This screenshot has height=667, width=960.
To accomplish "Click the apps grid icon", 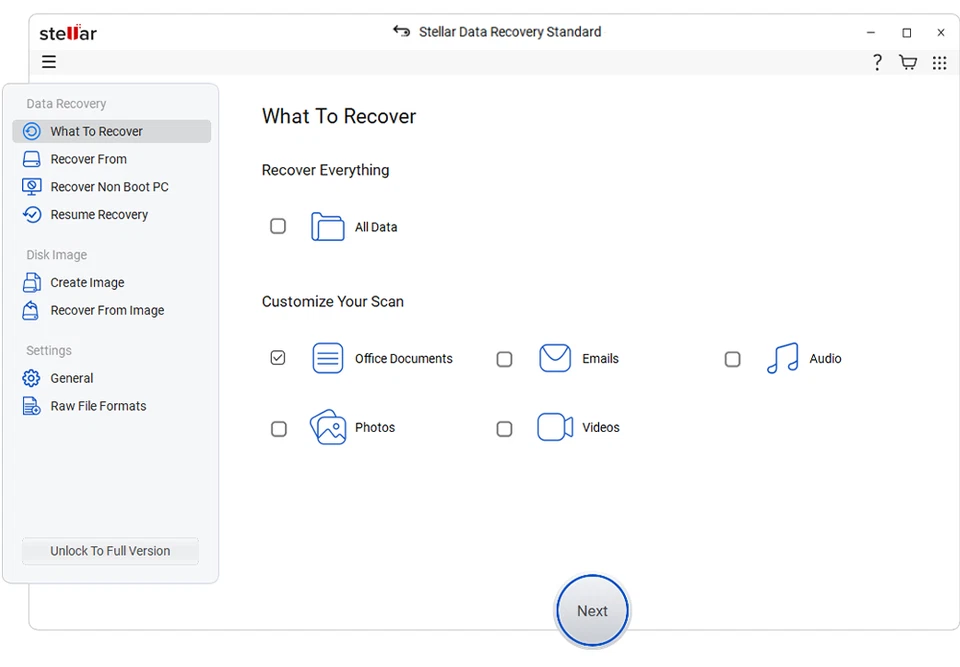I will click(x=940, y=62).
